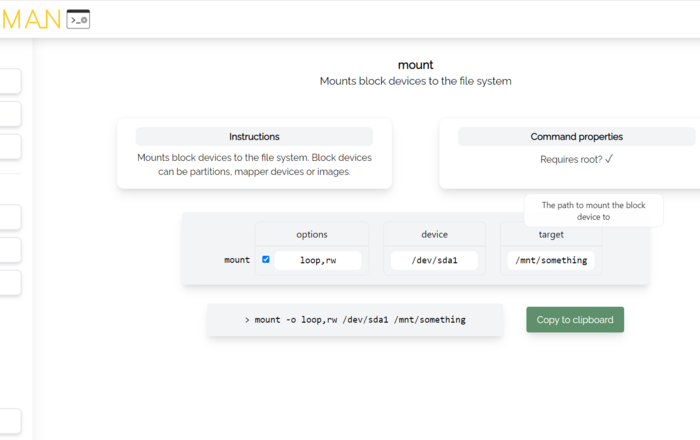Click the target column label
The width and height of the screenshot is (700, 440).
pyautogui.click(x=551, y=234)
